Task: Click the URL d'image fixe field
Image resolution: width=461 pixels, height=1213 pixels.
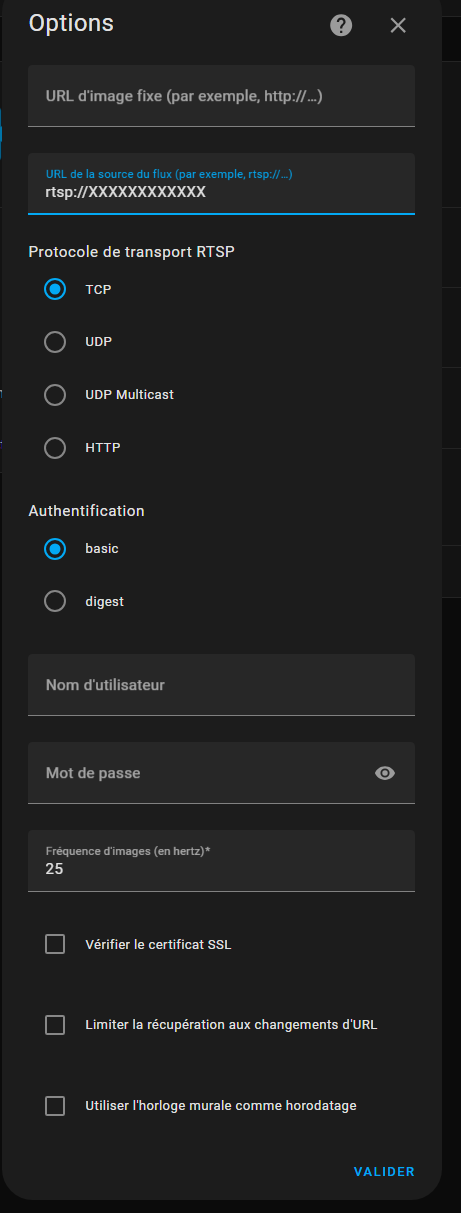Action: 221,96
